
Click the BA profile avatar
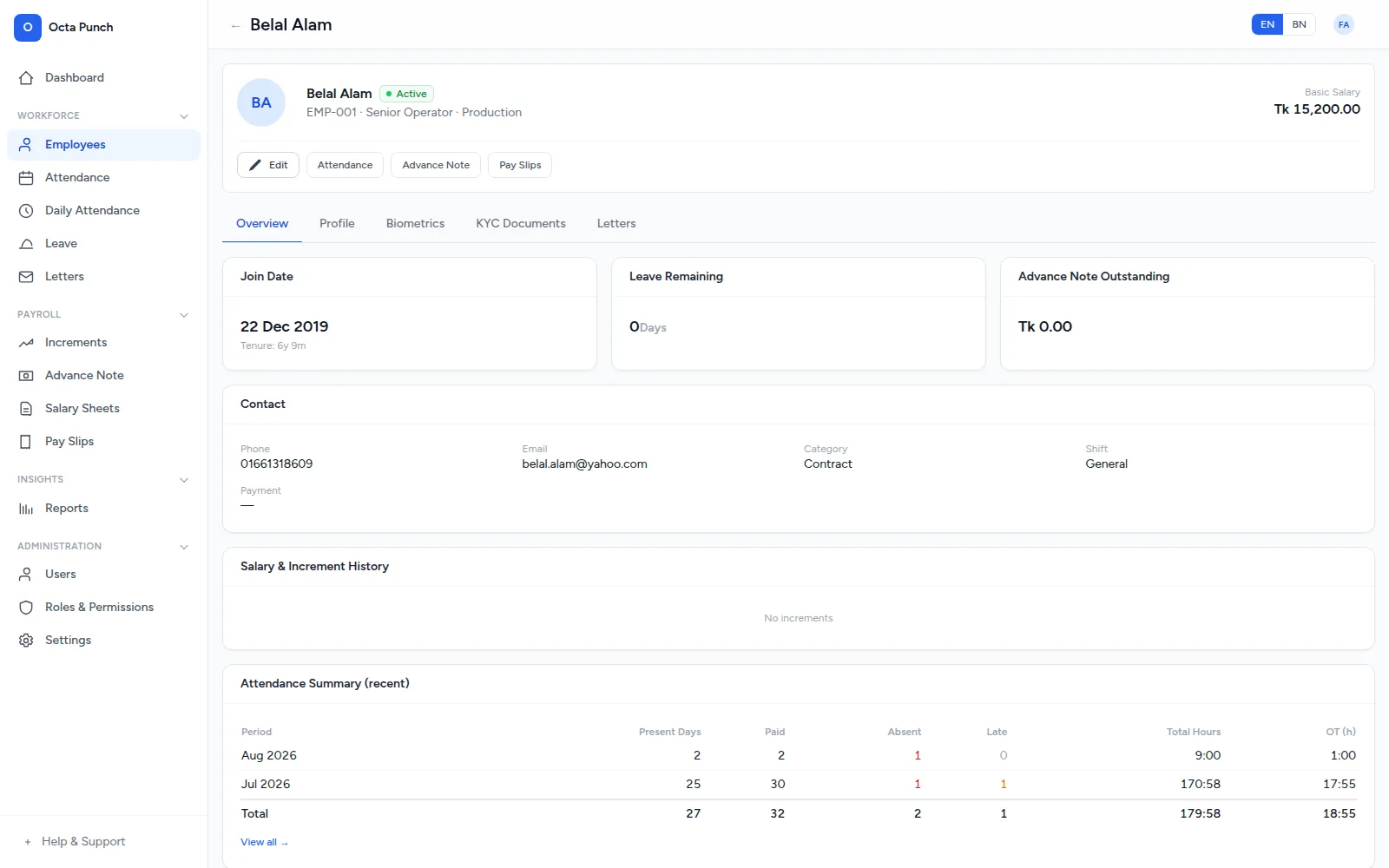pos(261,102)
